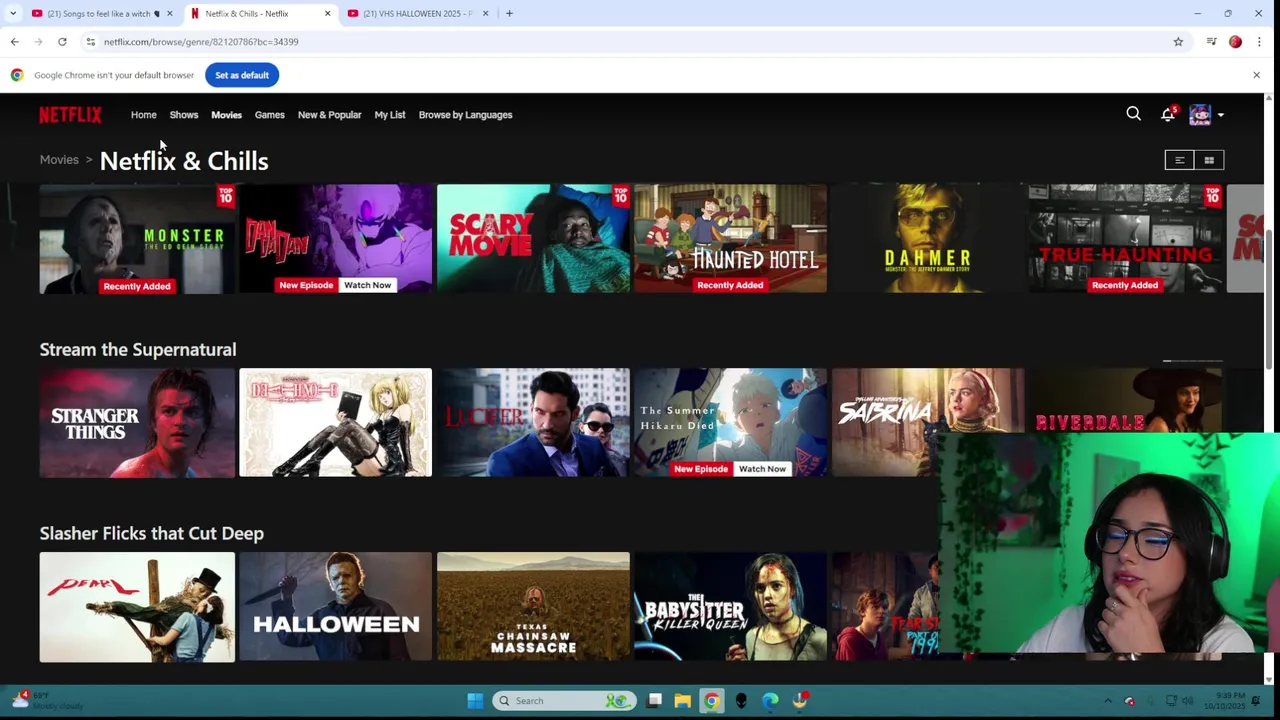
Task: Switch to list view layout
Action: tap(1179, 160)
